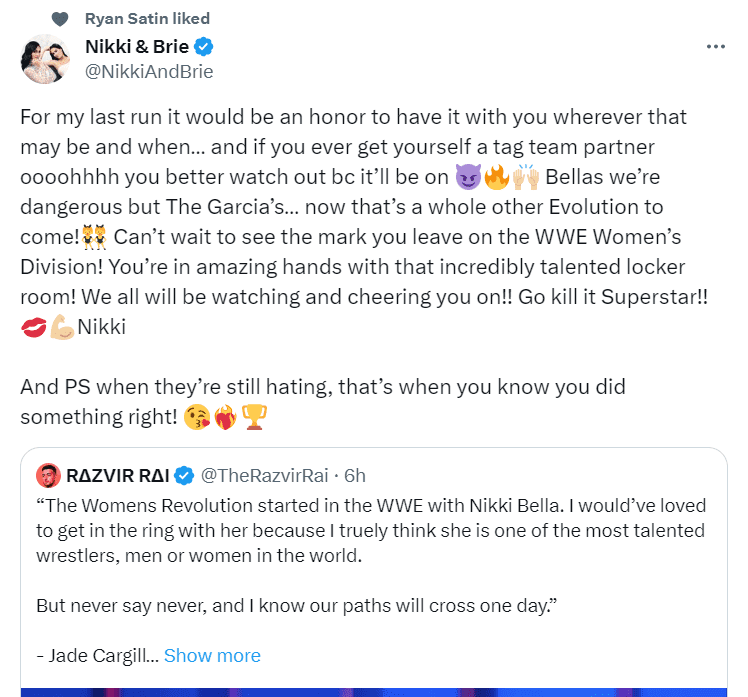
Task: Expand quoted tweet with Show more
Action: 212,656
